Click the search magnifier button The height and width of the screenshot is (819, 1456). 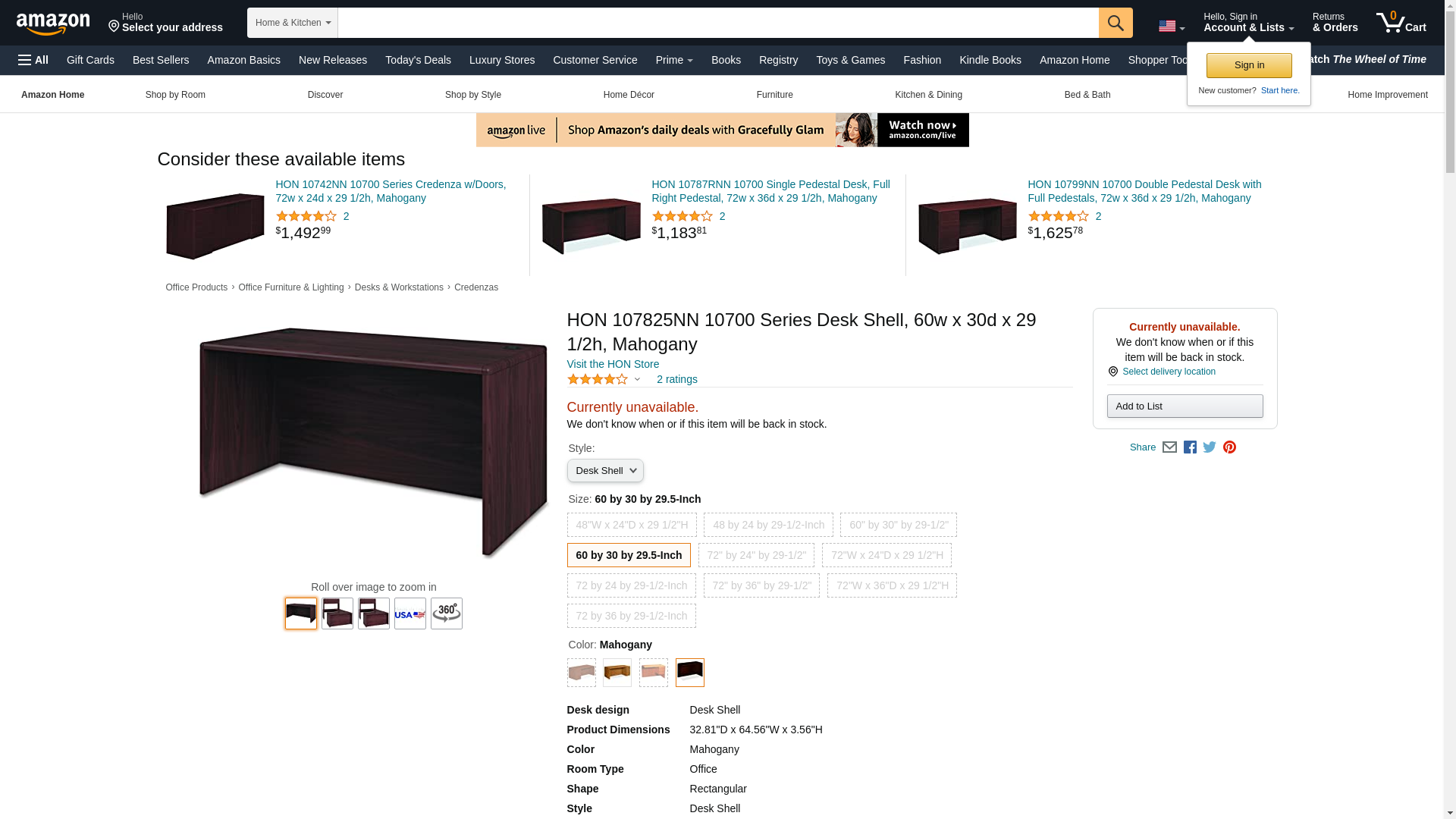(x=1116, y=23)
